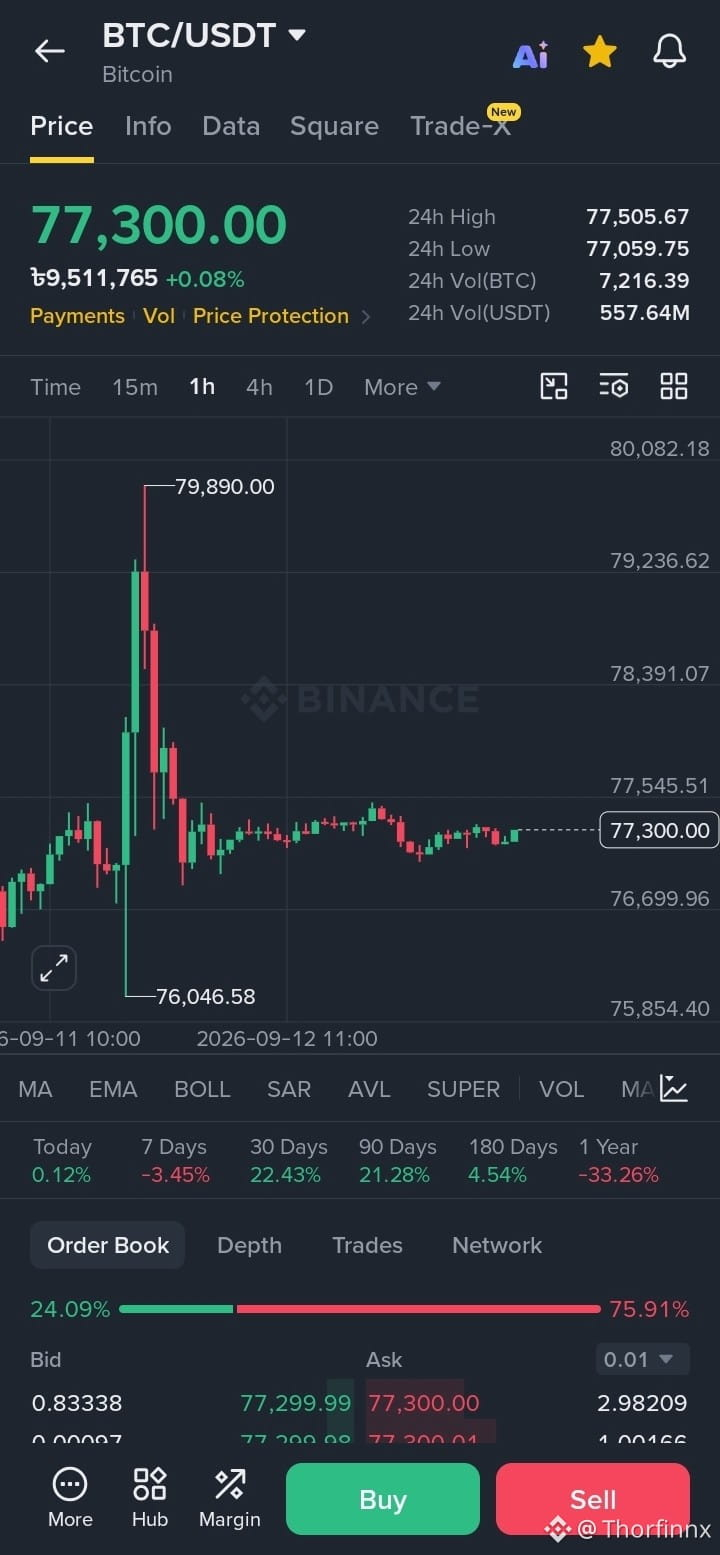Open the chart settings icon

click(x=614, y=386)
